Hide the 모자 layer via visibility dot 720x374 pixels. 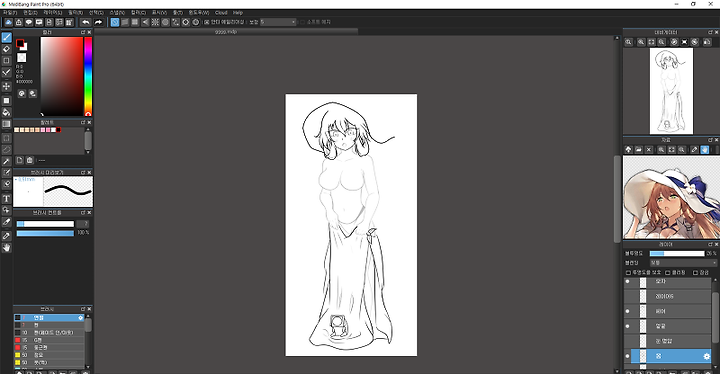tap(628, 282)
